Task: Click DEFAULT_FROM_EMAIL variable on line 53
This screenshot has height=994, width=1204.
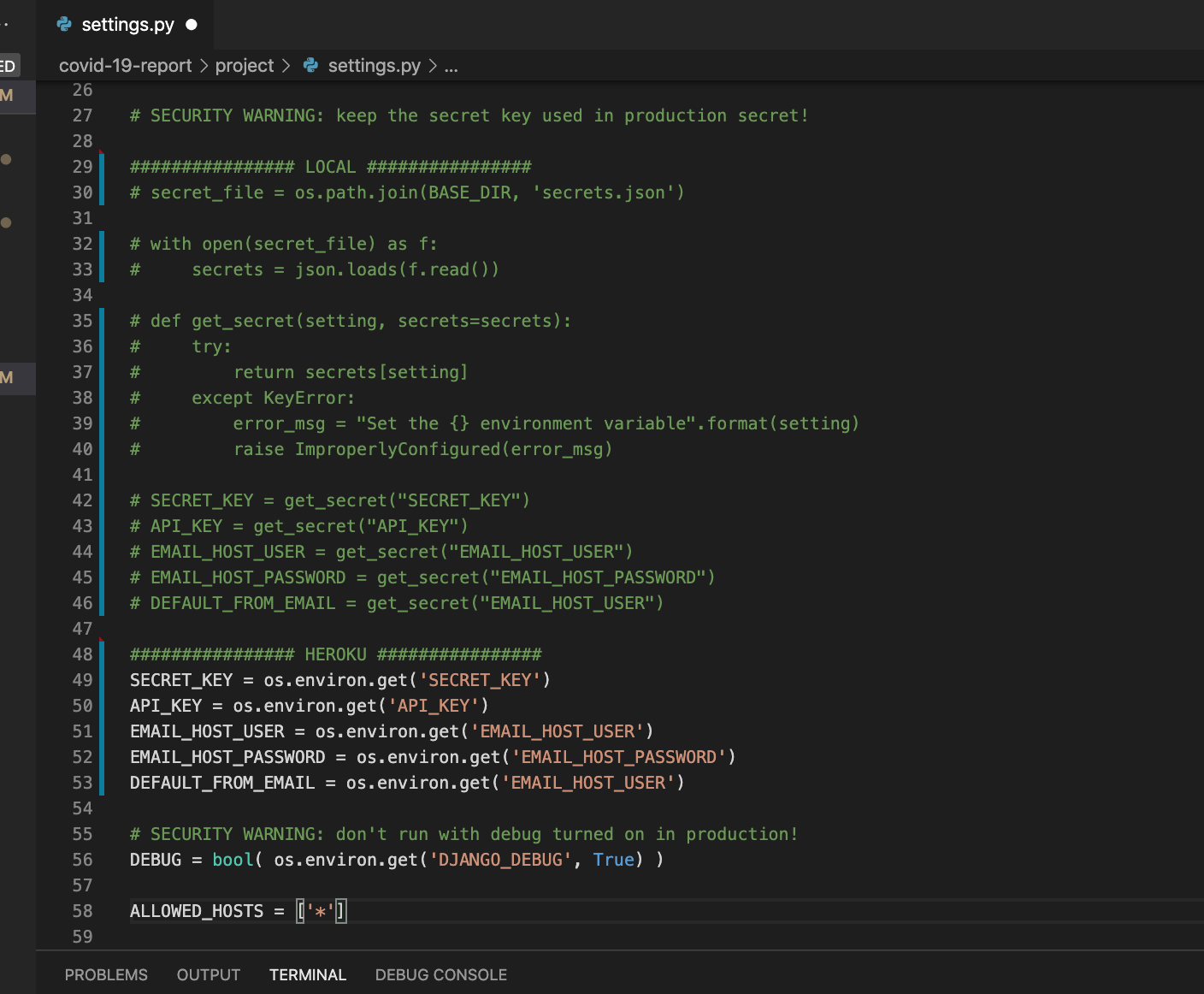Action: pyautogui.click(x=222, y=783)
